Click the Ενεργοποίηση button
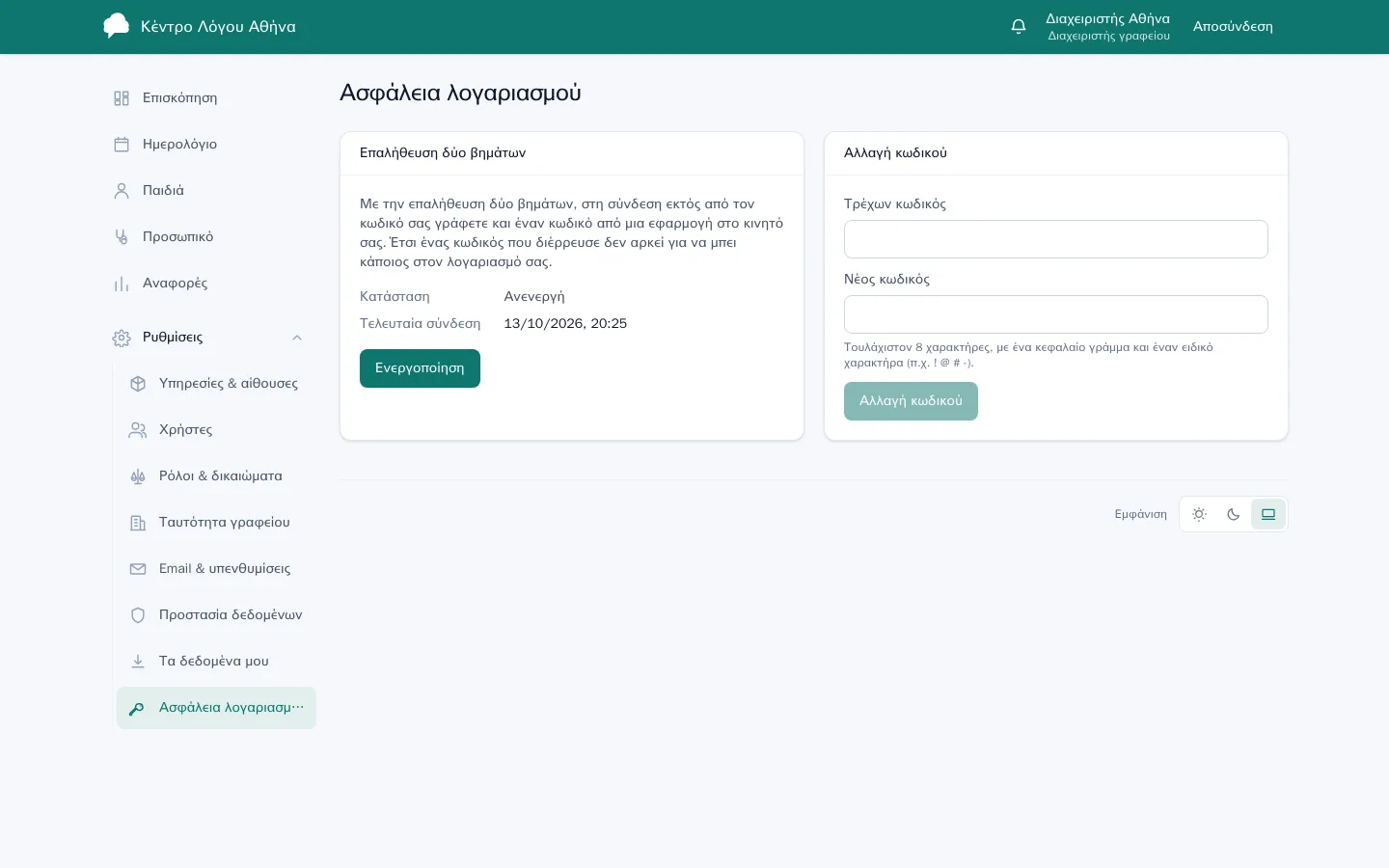Viewport: 1389px width, 868px height. [x=420, y=368]
